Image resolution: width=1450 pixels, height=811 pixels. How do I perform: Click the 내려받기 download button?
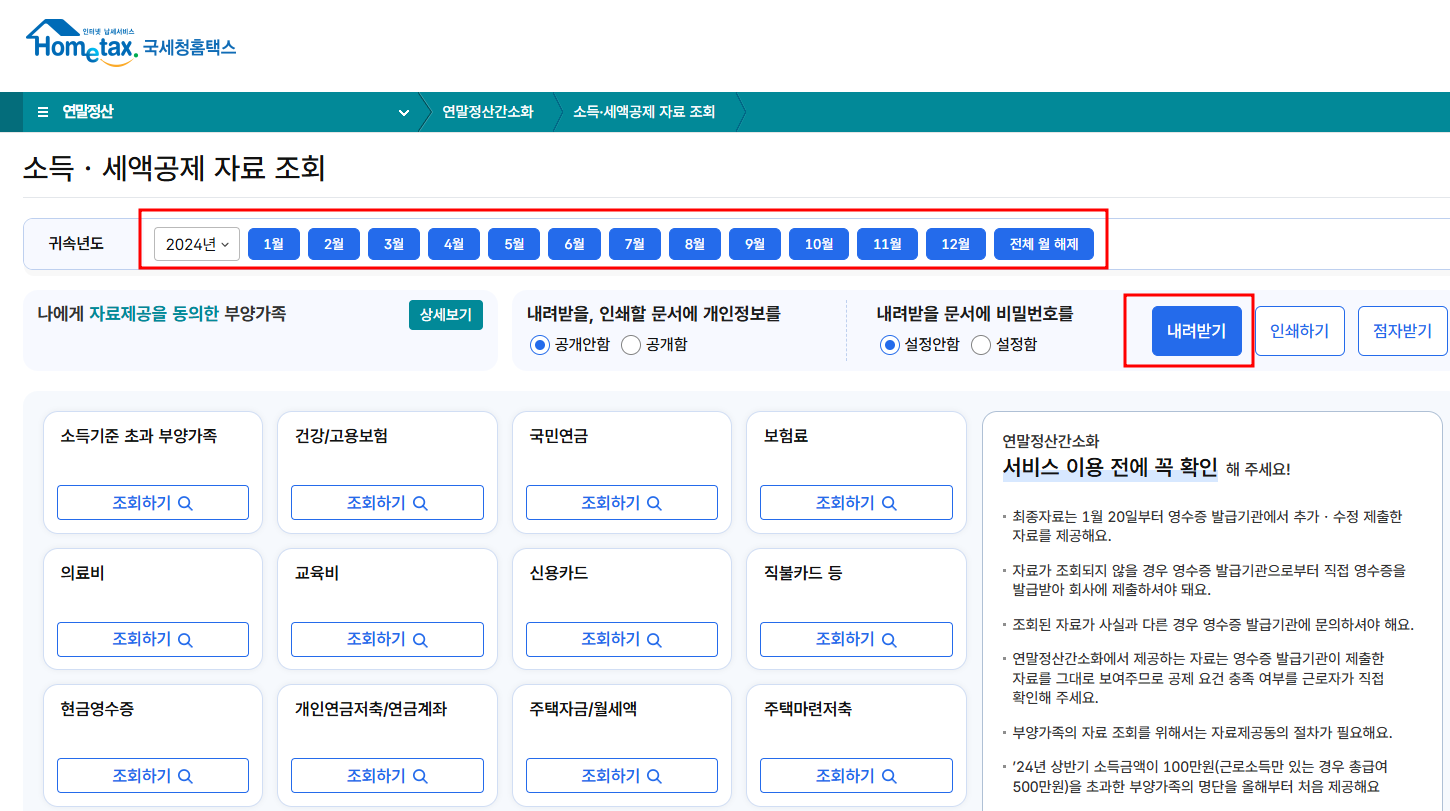tap(1196, 331)
